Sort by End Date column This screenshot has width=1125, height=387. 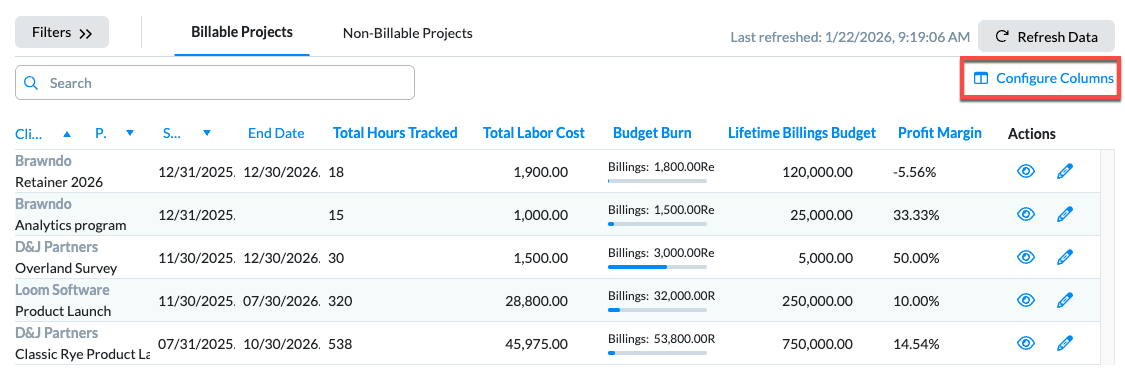[276, 134]
